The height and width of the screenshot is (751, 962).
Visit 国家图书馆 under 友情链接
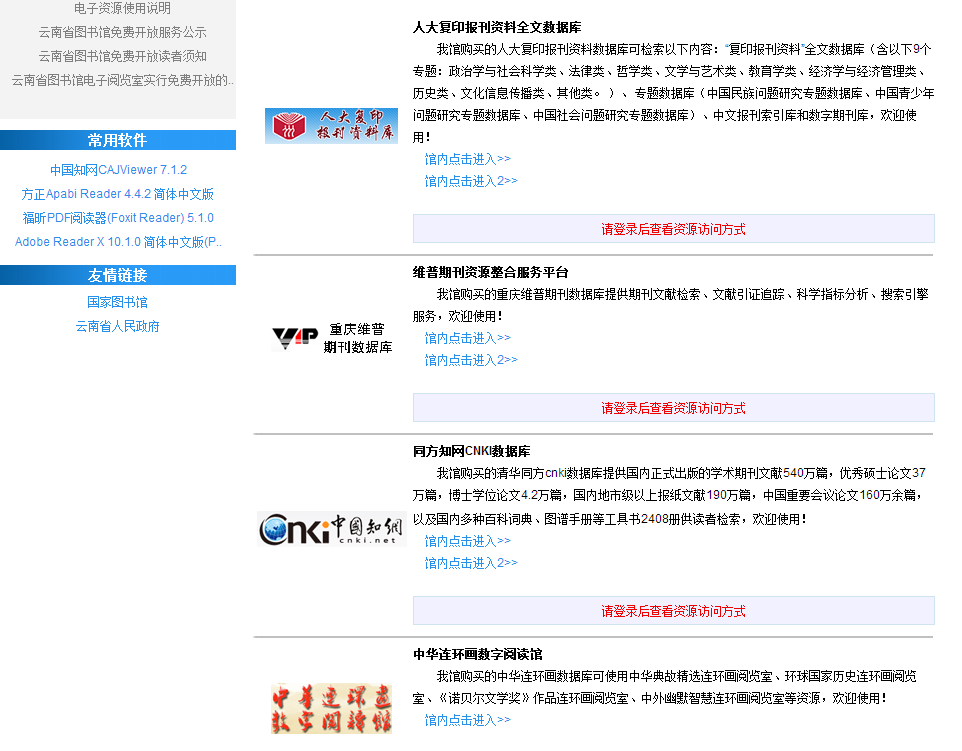(x=117, y=302)
